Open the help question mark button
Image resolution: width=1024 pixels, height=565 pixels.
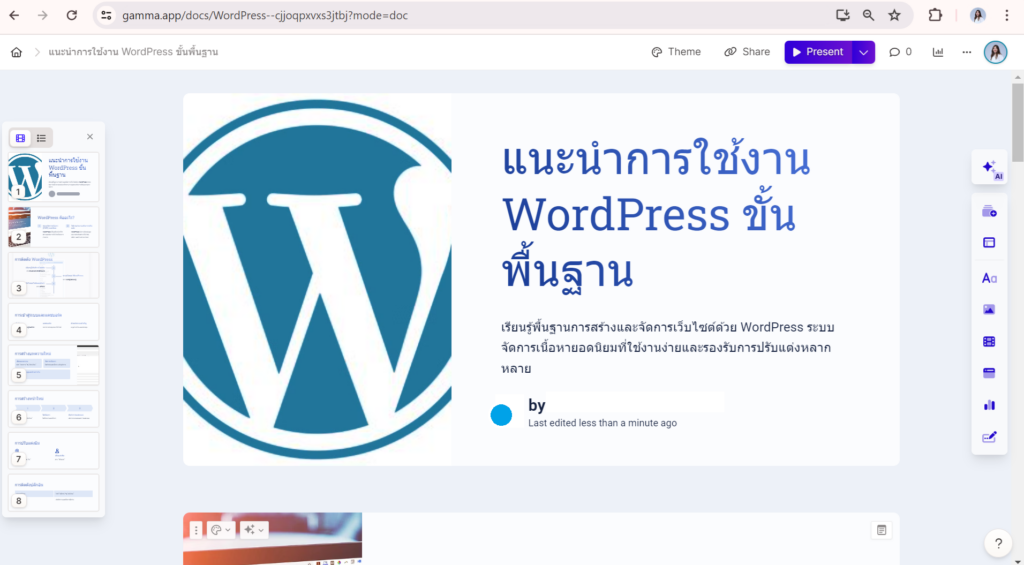coord(998,543)
